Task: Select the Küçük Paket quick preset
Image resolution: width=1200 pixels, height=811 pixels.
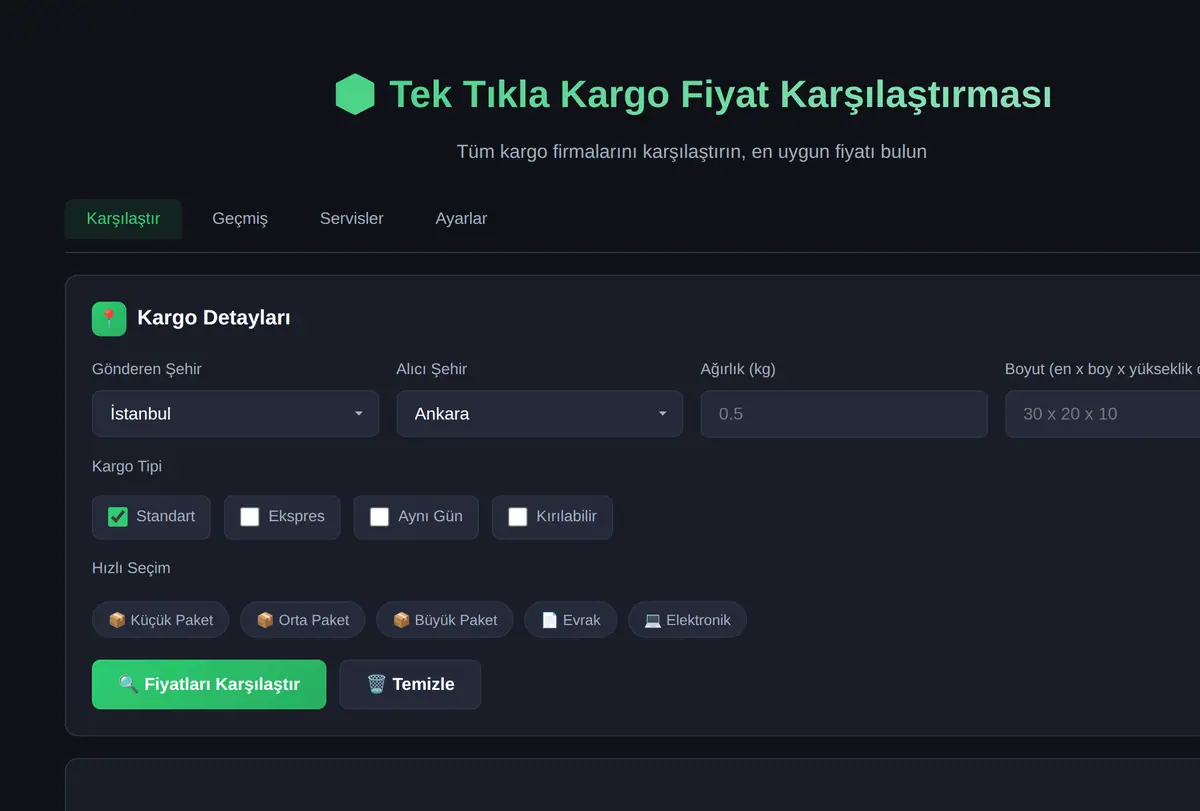Action: [160, 620]
